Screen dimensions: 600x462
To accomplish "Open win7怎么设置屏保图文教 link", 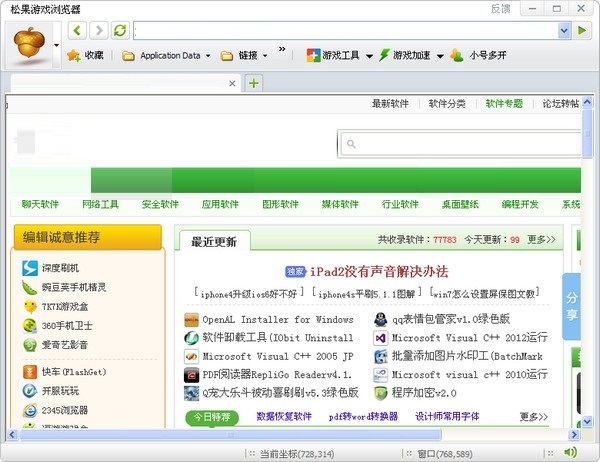I will tap(484, 294).
